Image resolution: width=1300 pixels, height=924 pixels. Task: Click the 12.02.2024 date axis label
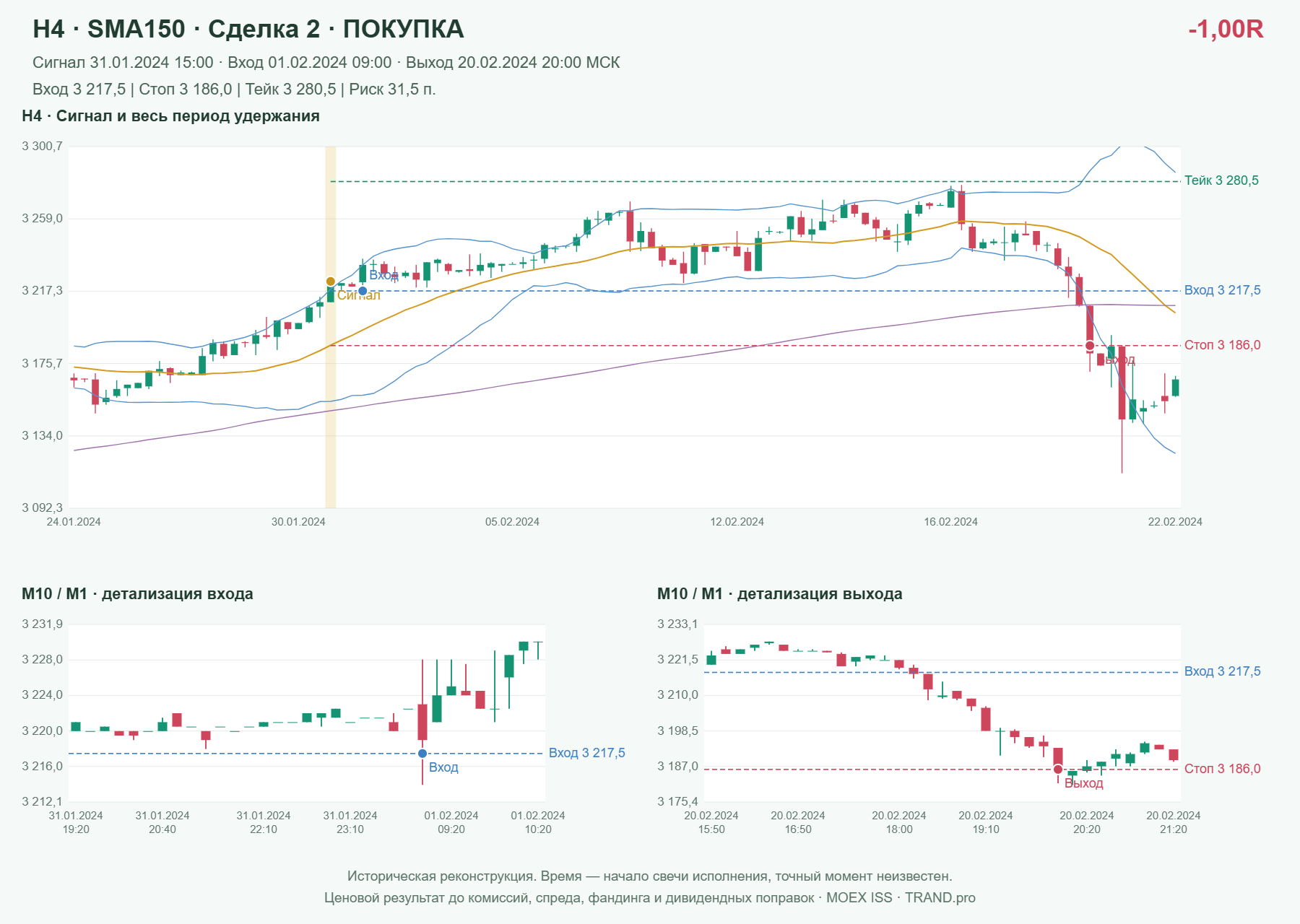[x=737, y=522]
